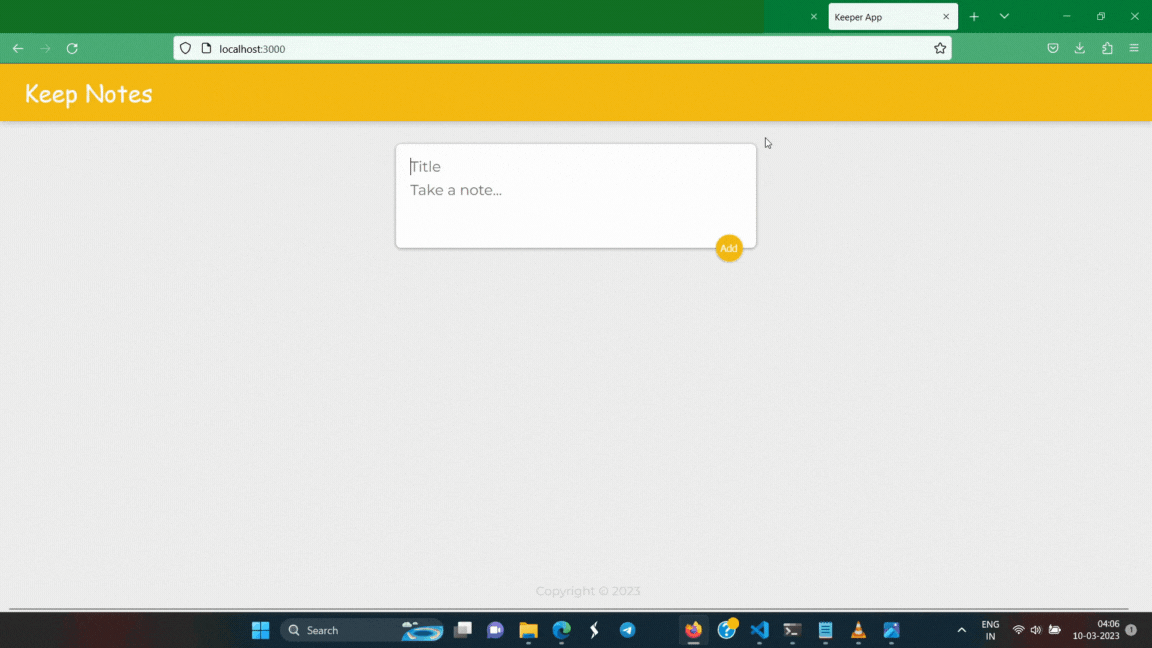Open Task View from the taskbar
Image resolution: width=1152 pixels, height=648 pixels.
pyautogui.click(x=463, y=630)
